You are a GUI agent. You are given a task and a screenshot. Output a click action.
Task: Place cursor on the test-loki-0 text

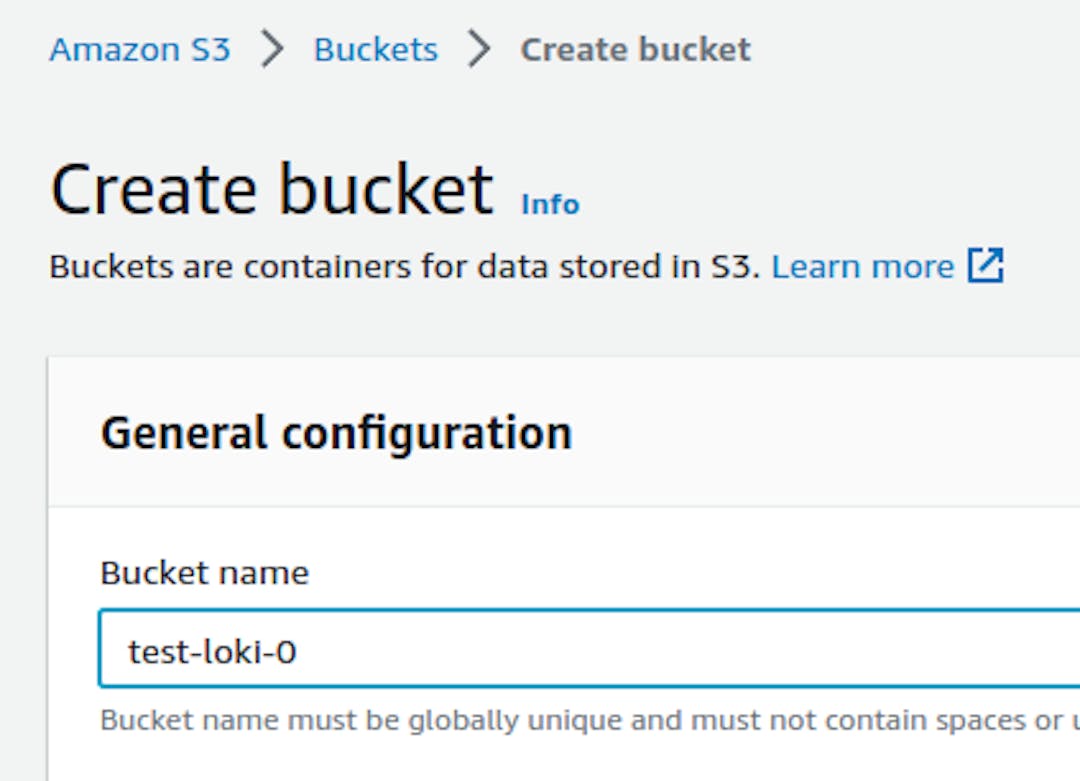(212, 652)
